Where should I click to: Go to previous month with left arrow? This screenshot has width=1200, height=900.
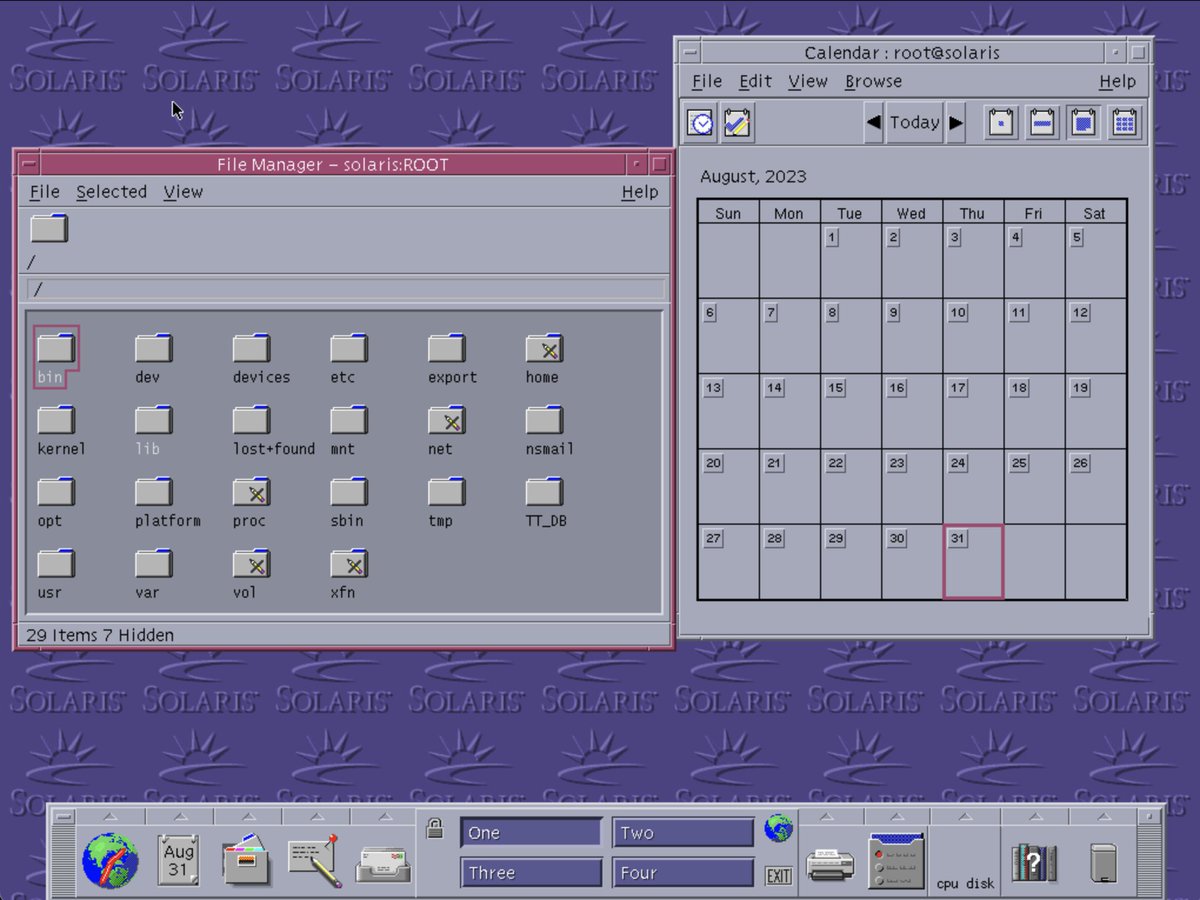coord(873,123)
